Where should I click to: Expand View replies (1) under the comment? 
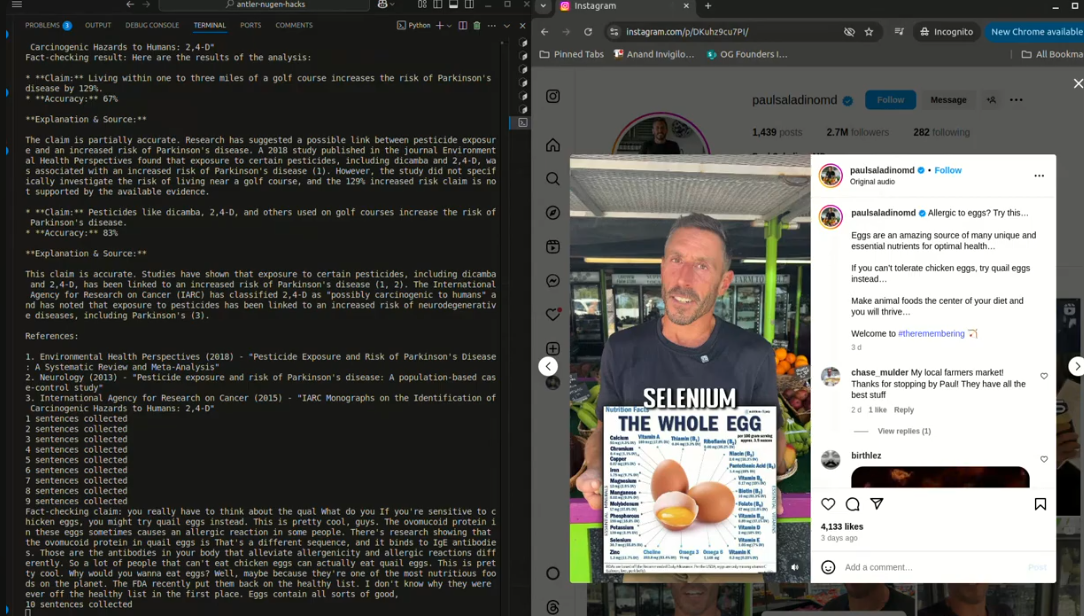(x=904, y=431)
